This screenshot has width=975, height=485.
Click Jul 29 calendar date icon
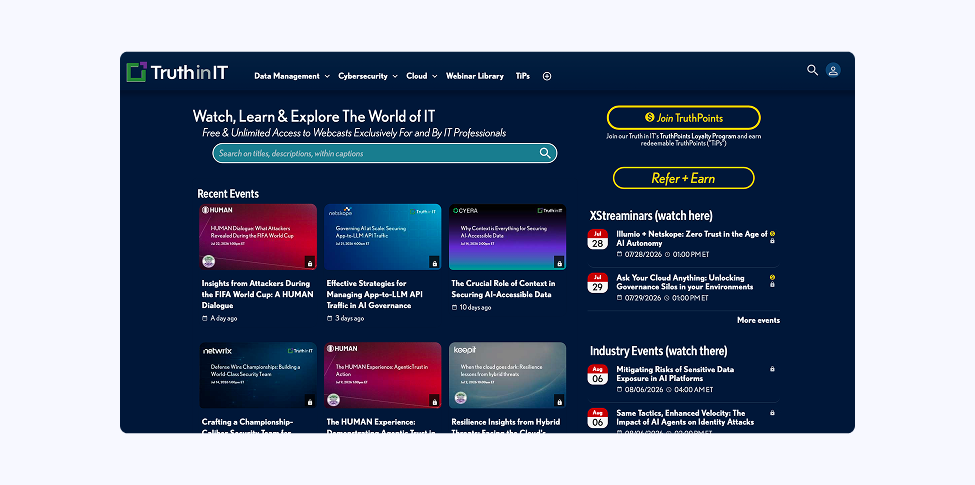pos(598,283)
